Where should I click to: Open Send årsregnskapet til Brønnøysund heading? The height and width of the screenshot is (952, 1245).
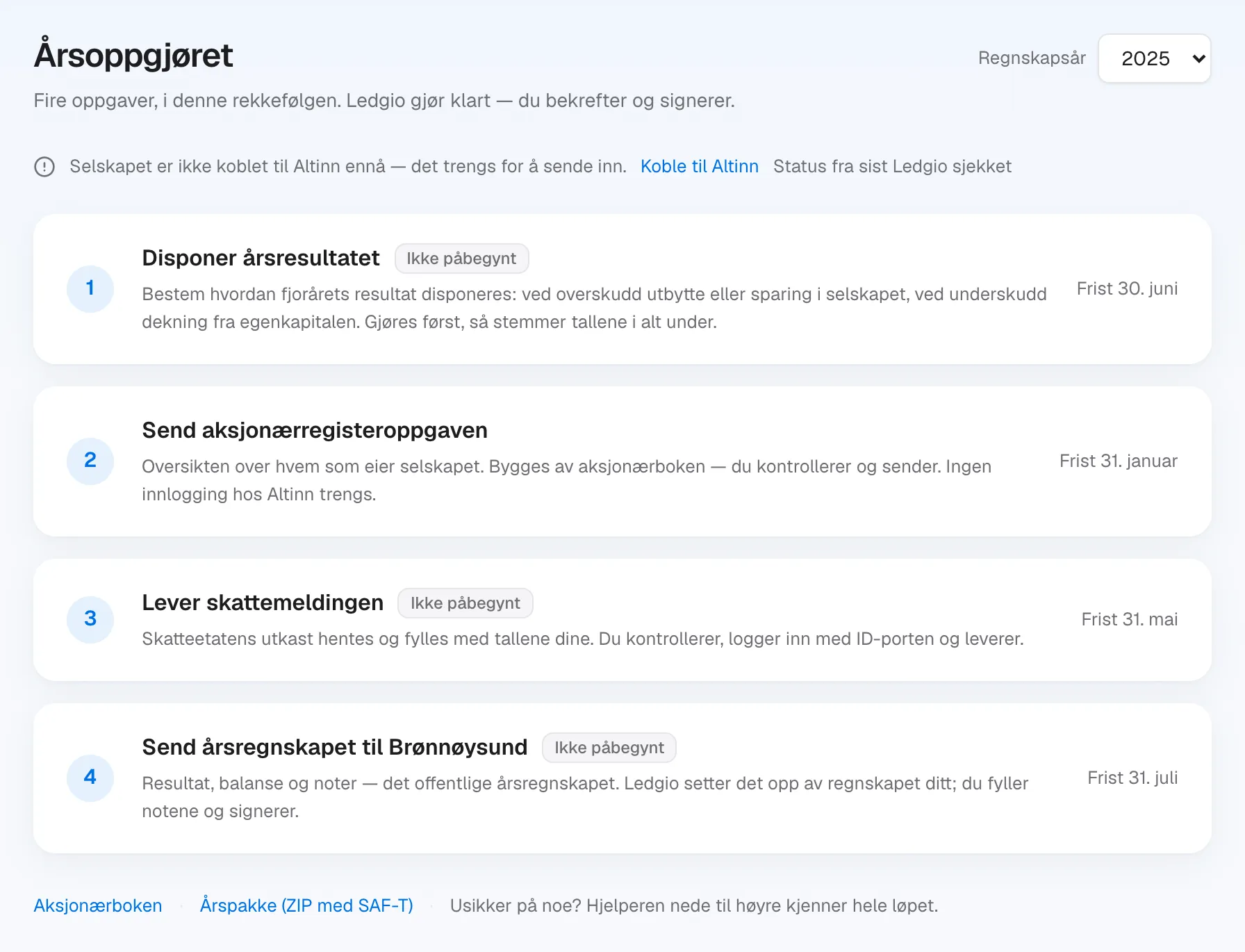(x=335, y=747)
